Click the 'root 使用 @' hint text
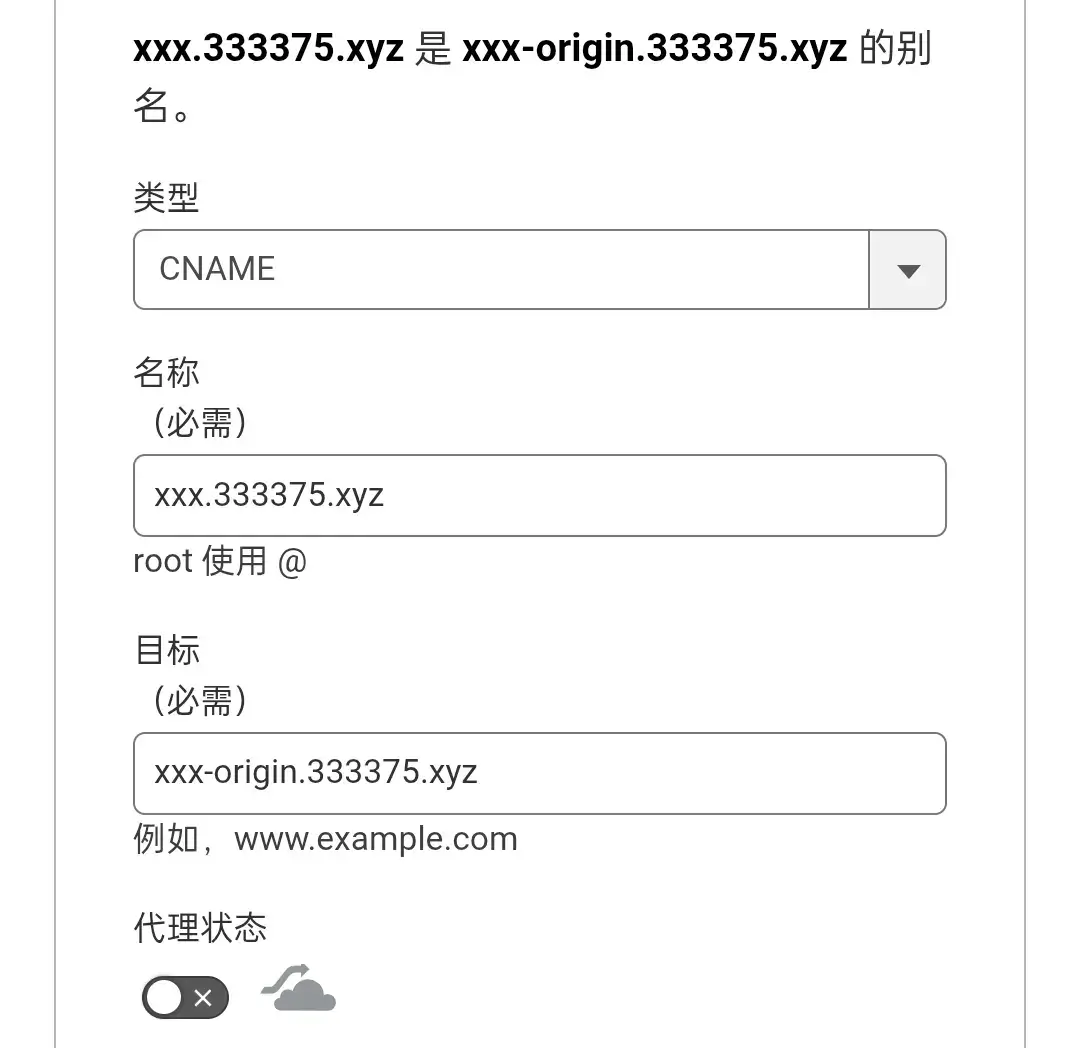The width and height of the screenshot is (1080, 1048). coord(220,560)
